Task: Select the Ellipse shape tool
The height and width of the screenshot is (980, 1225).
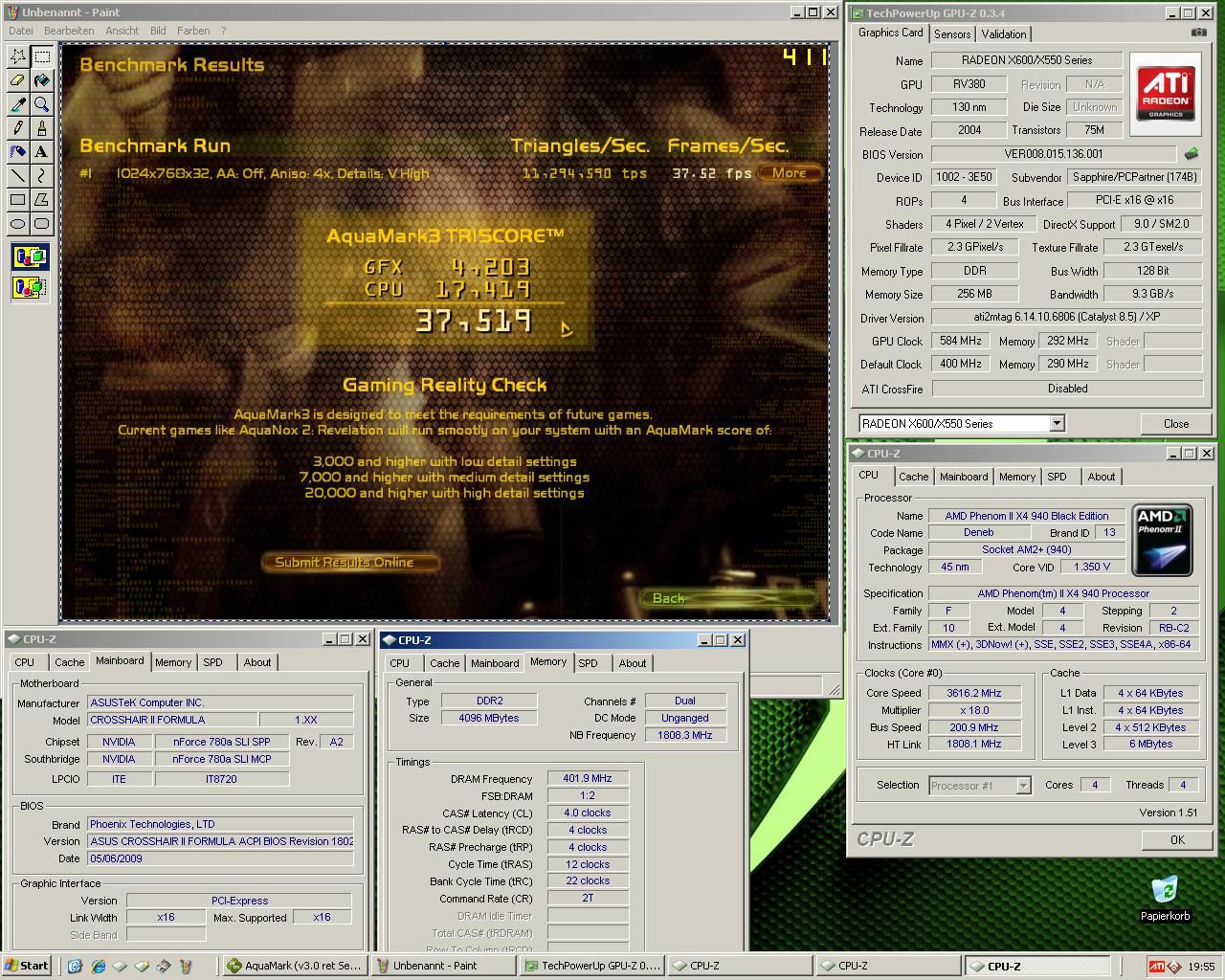Action: (17, 224)
